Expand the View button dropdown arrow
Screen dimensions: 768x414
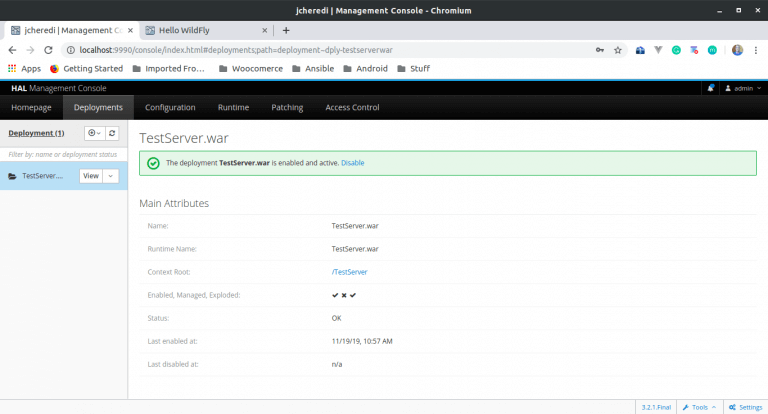coord(111,176)
